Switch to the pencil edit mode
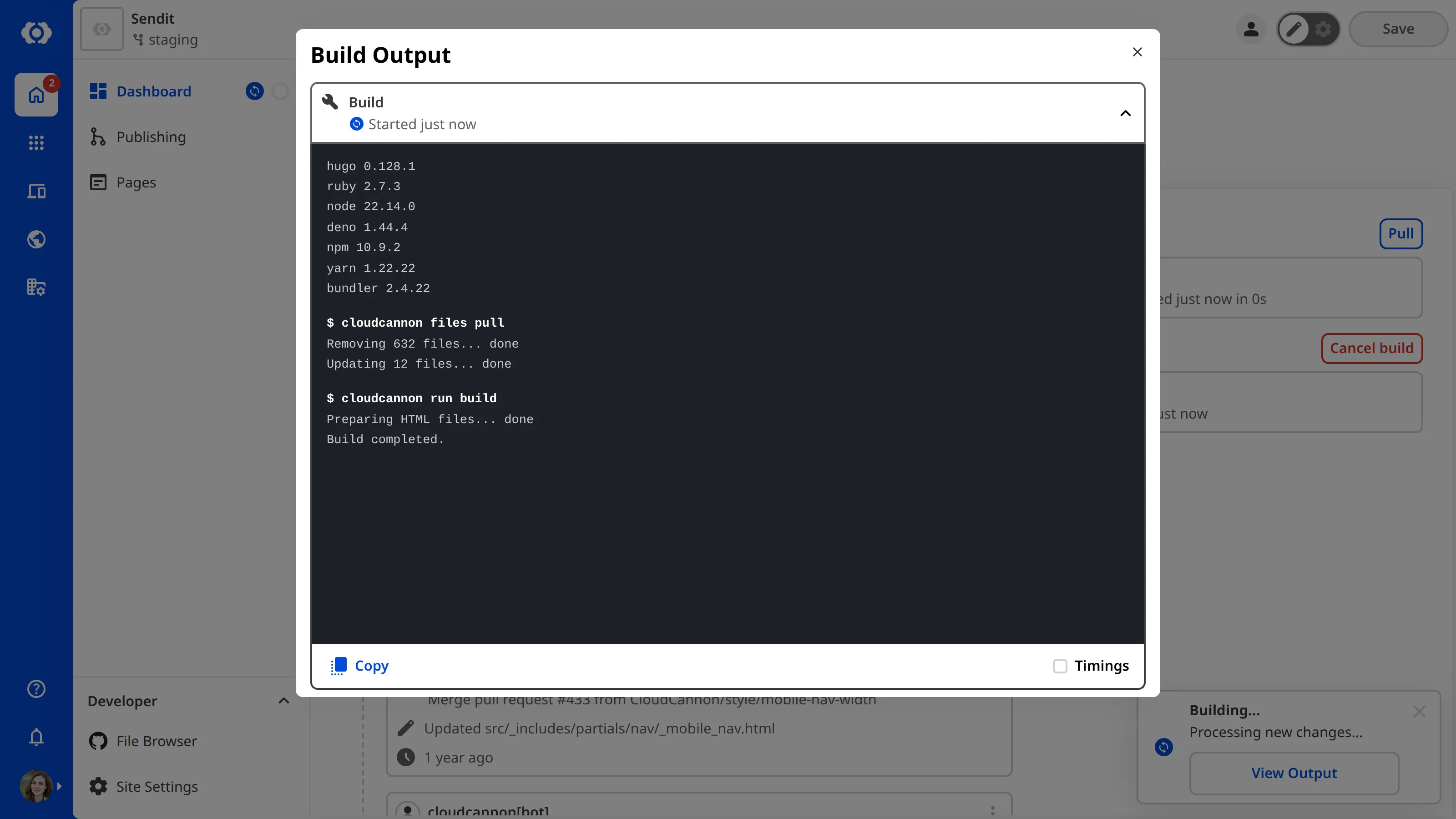 tap(1294, 29)
